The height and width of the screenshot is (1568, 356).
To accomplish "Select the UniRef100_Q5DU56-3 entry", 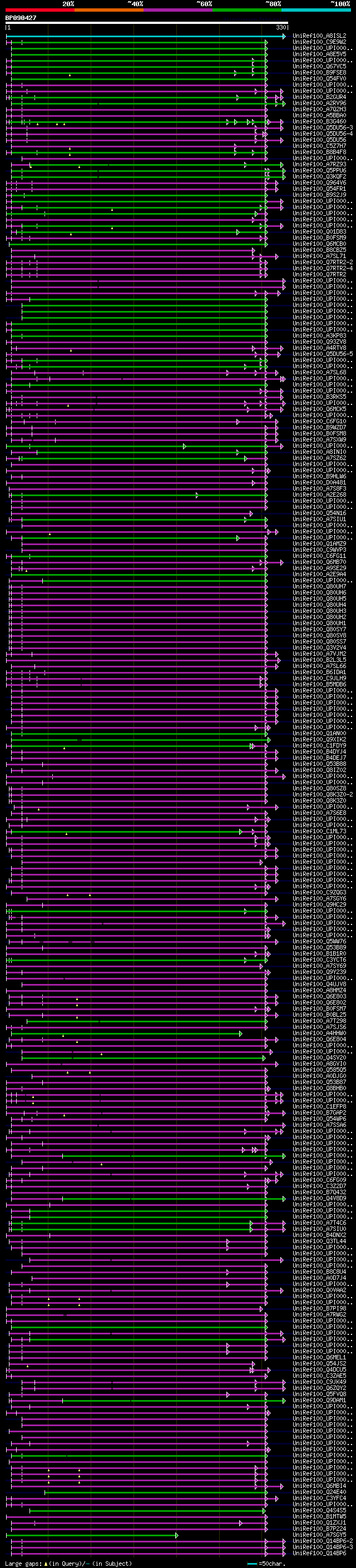I will (x=323, y=127).
